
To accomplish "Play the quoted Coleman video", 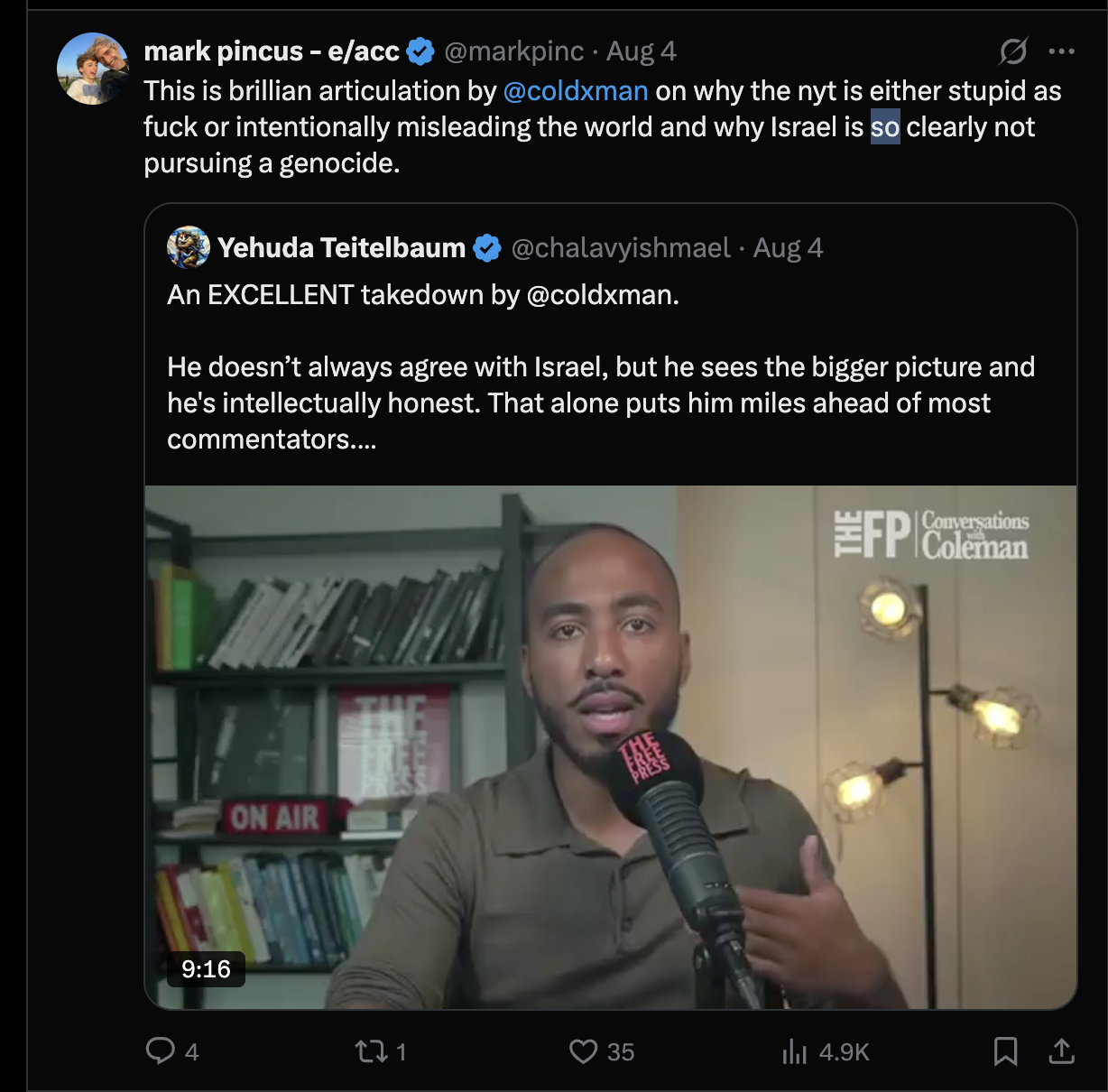I will 611,747.
